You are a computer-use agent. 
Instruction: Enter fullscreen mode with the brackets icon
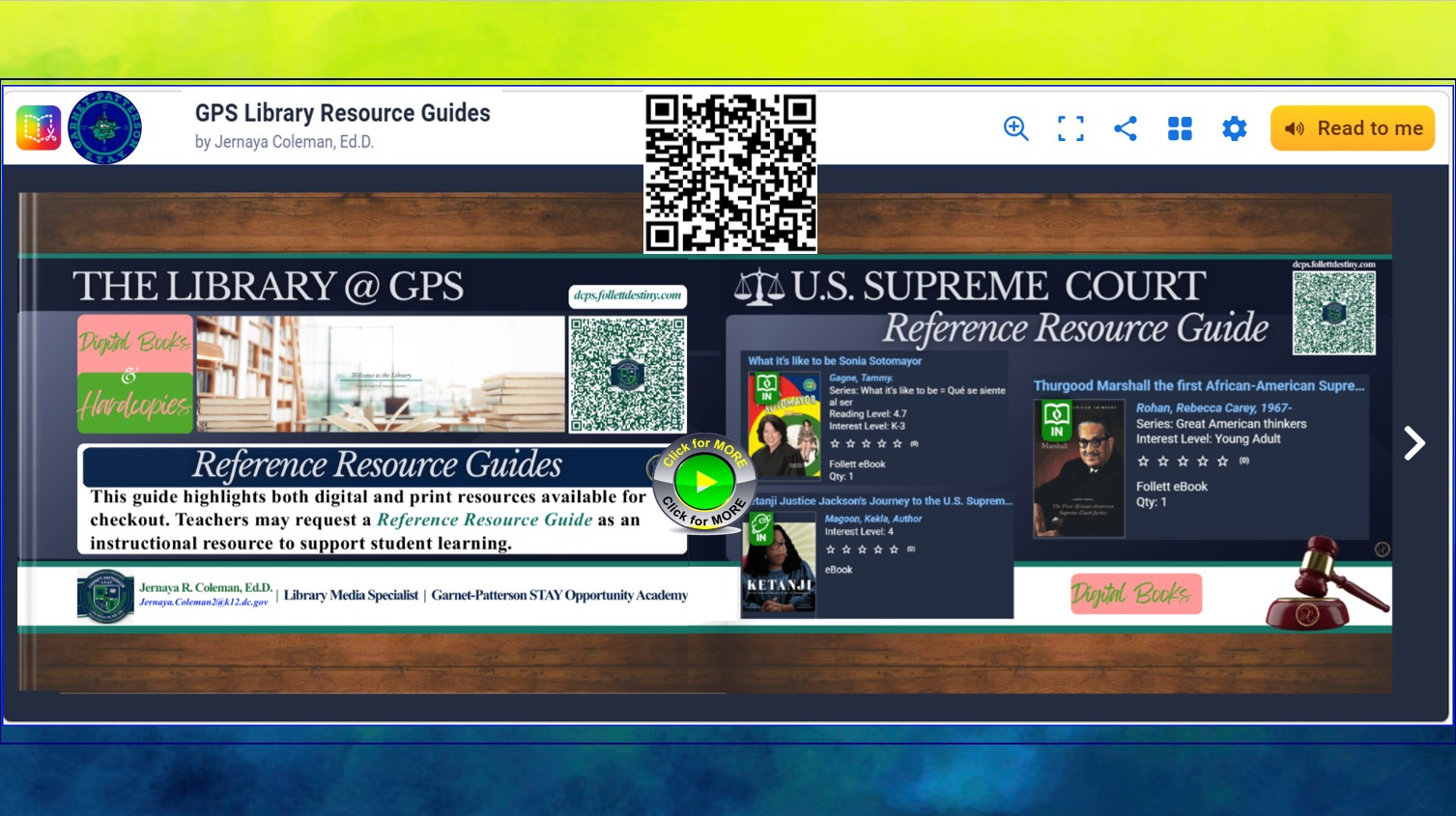(x=1071, y=128)
